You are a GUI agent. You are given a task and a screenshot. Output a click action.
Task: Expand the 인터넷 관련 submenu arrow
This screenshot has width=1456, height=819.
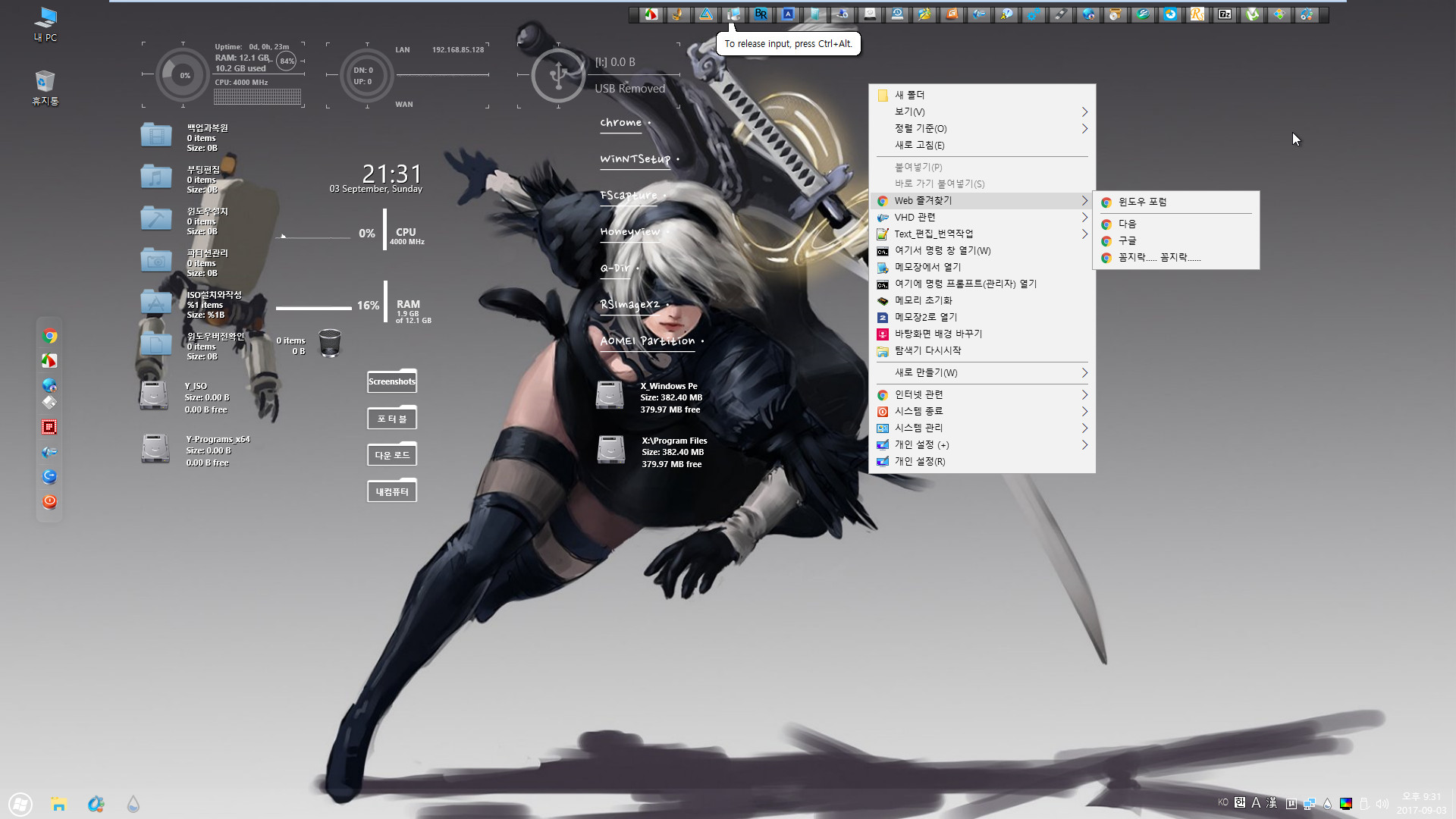click(1084, 395)
